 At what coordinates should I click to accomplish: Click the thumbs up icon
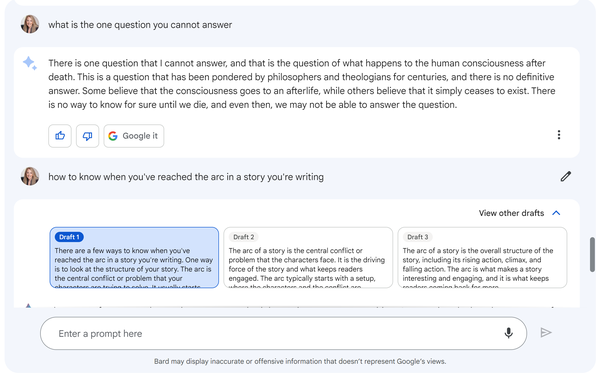pyautogui.click(x=60, y=136)
